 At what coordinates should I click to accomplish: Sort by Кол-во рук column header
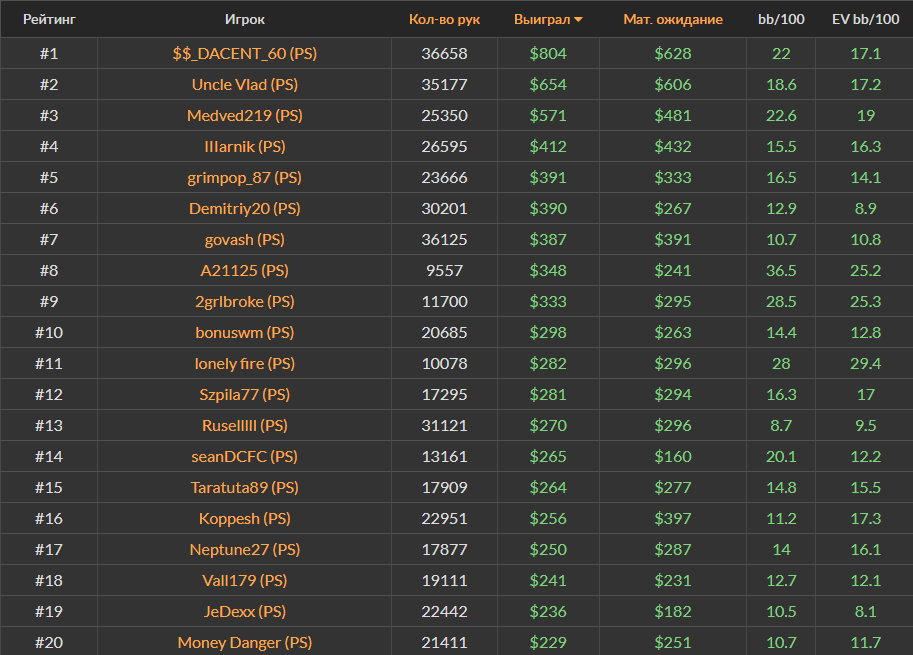444,20
